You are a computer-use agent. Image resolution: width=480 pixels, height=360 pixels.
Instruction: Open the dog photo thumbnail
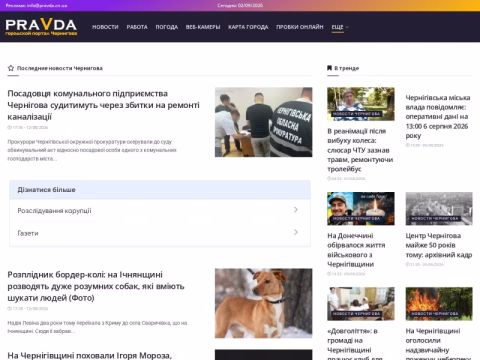click(x=263, y=303)
